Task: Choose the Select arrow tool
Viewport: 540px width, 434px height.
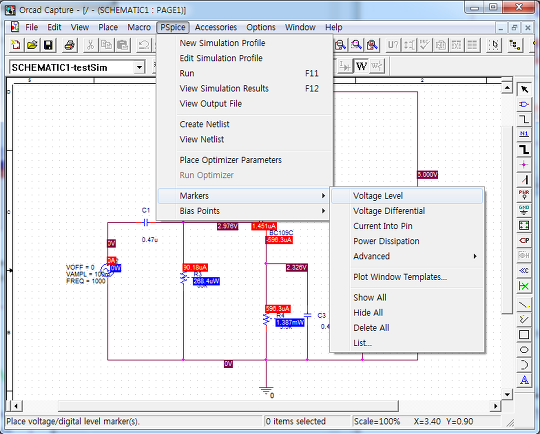Action: point(524,89)
